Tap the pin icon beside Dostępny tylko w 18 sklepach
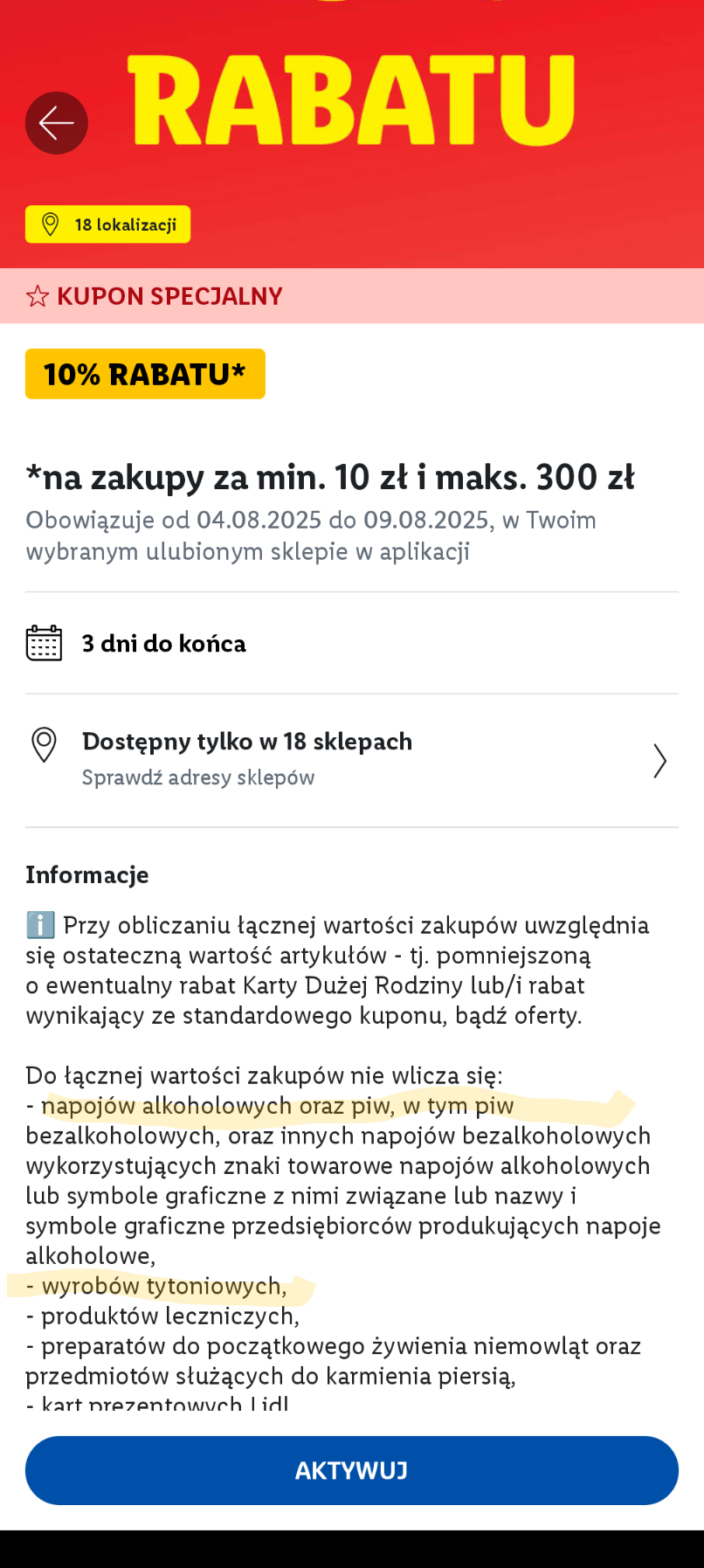This screenshot has height=1568, width=704. tap(44, 745)
